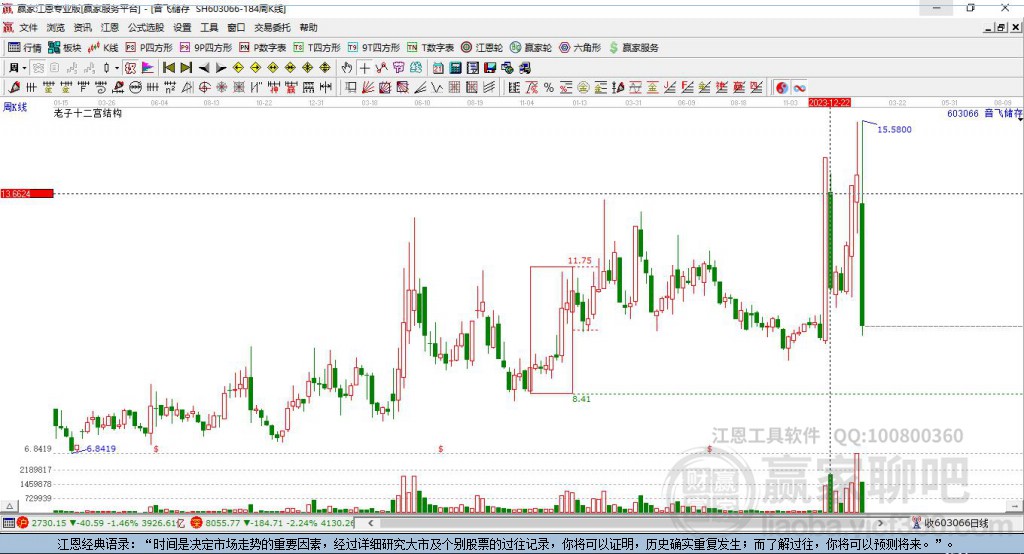Open the P数字表 tool
1024x554 pixels.
pyautogui.click(x=263, y=48)
